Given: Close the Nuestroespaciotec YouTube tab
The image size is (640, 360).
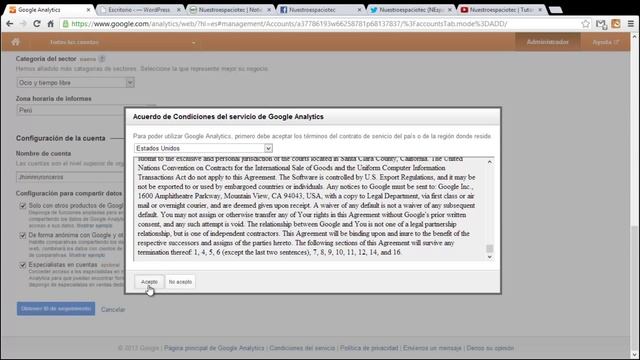Looking at the screenshot, I should tap(540, 9).
